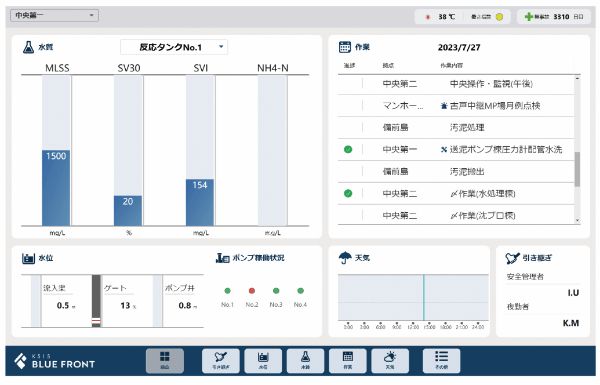Viewport: 600px width, 385px height.
Task: Click pump No.2 red status indicator
Action: click(252, 291)
